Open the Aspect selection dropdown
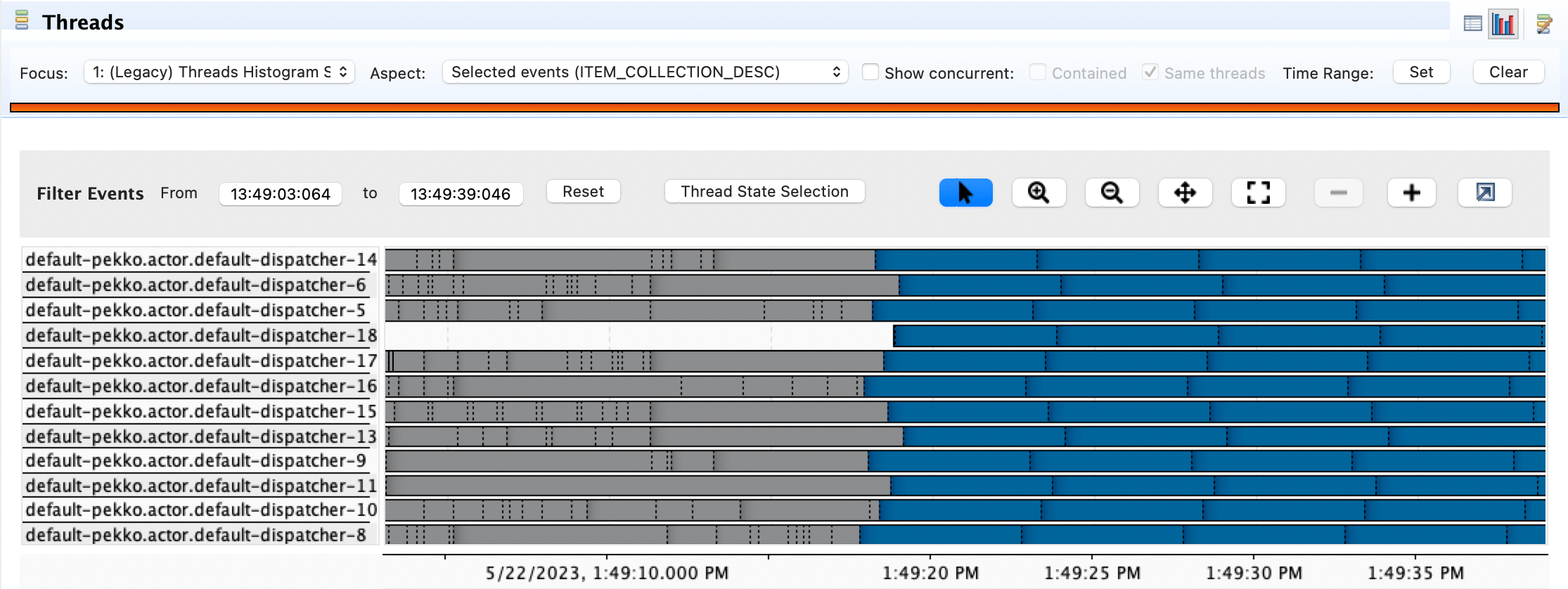Image resolution: width=1568 pixels, height=589 pixels. tap(645, 72)
